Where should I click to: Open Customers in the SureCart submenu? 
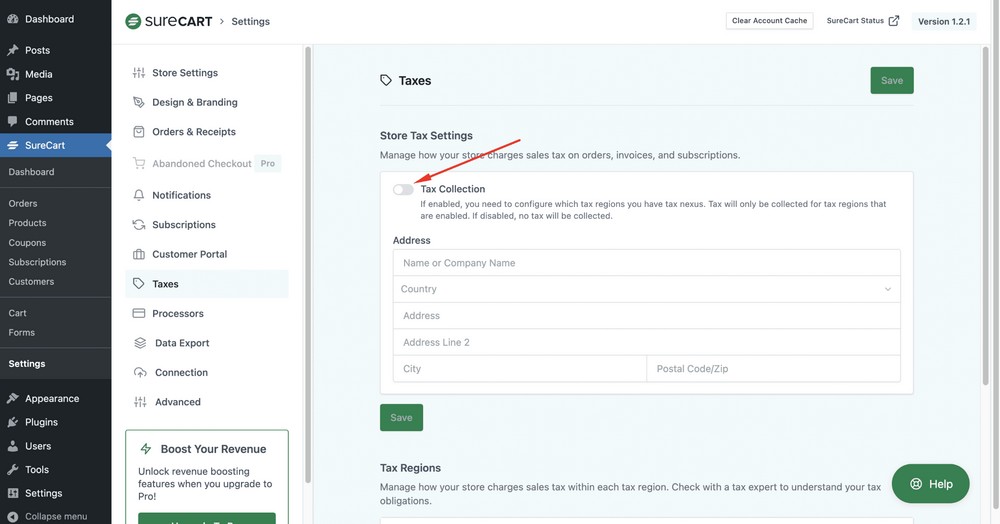[x=31, y=282]
